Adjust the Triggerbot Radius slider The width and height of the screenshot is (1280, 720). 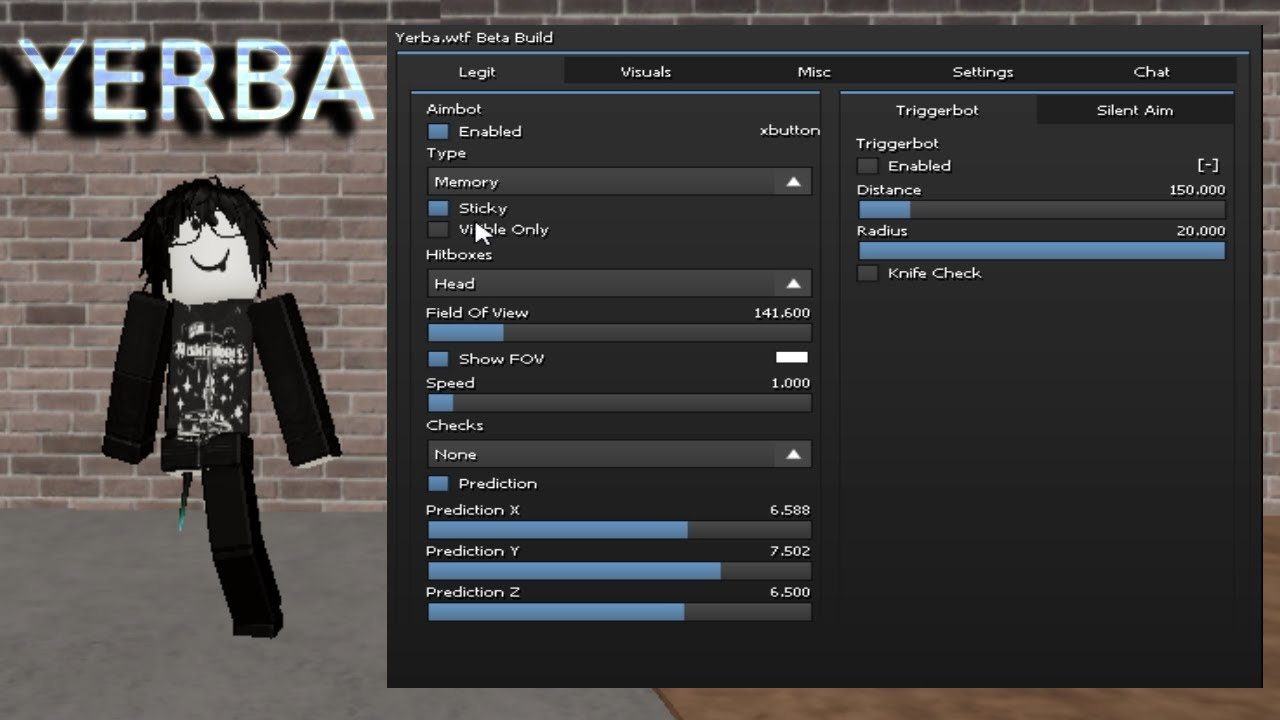1042,251
